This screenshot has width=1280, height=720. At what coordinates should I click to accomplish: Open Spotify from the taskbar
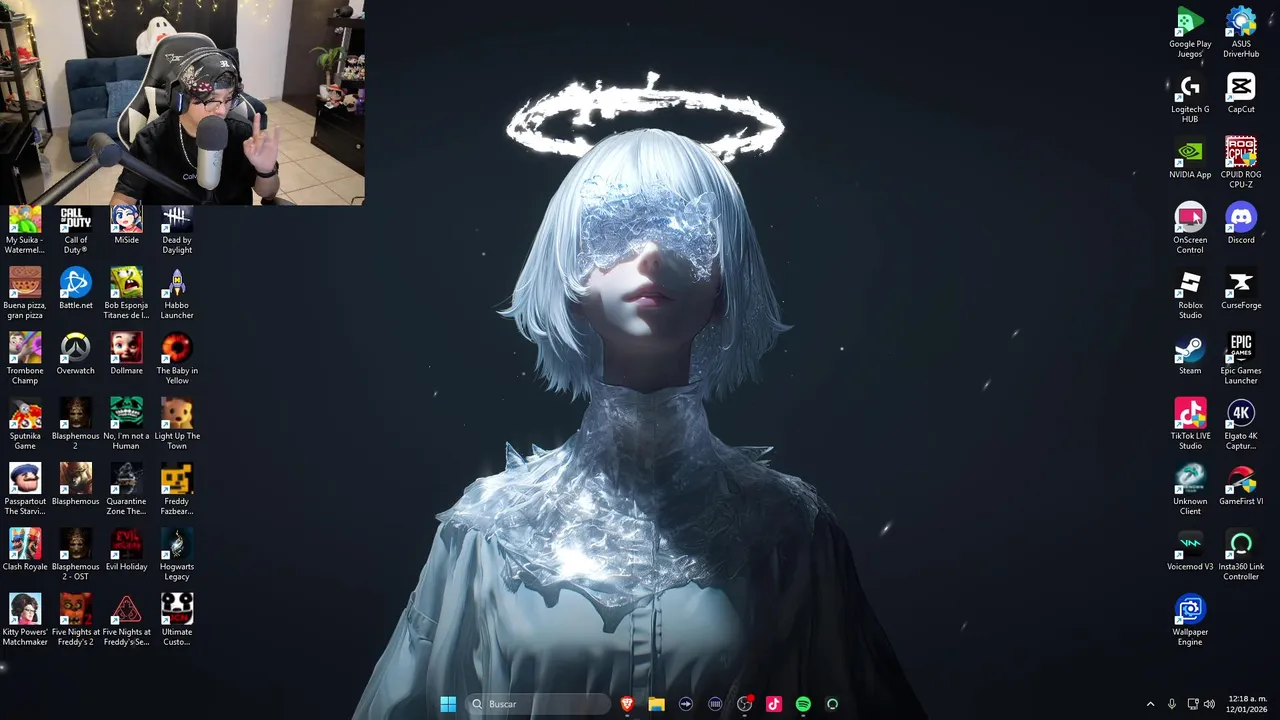(803, 704)
